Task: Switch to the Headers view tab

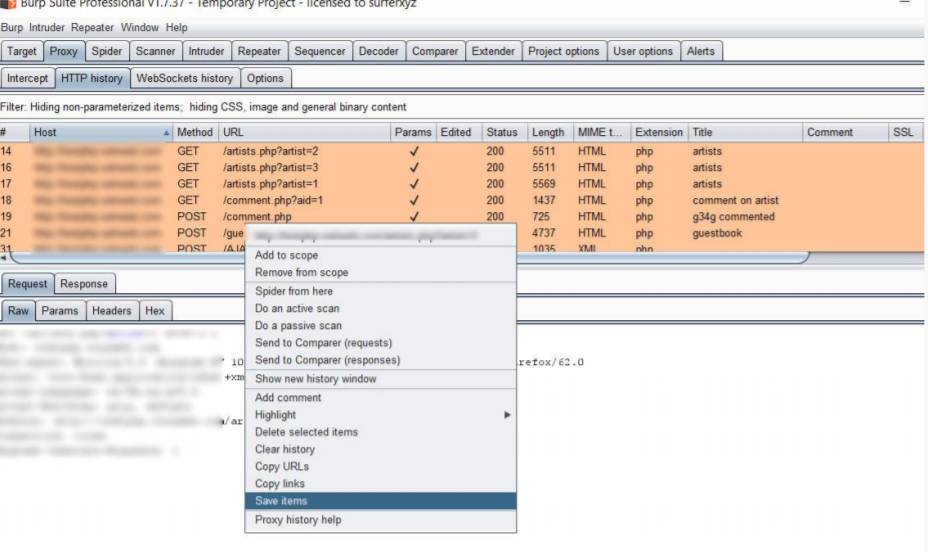Action: [112, 311]
